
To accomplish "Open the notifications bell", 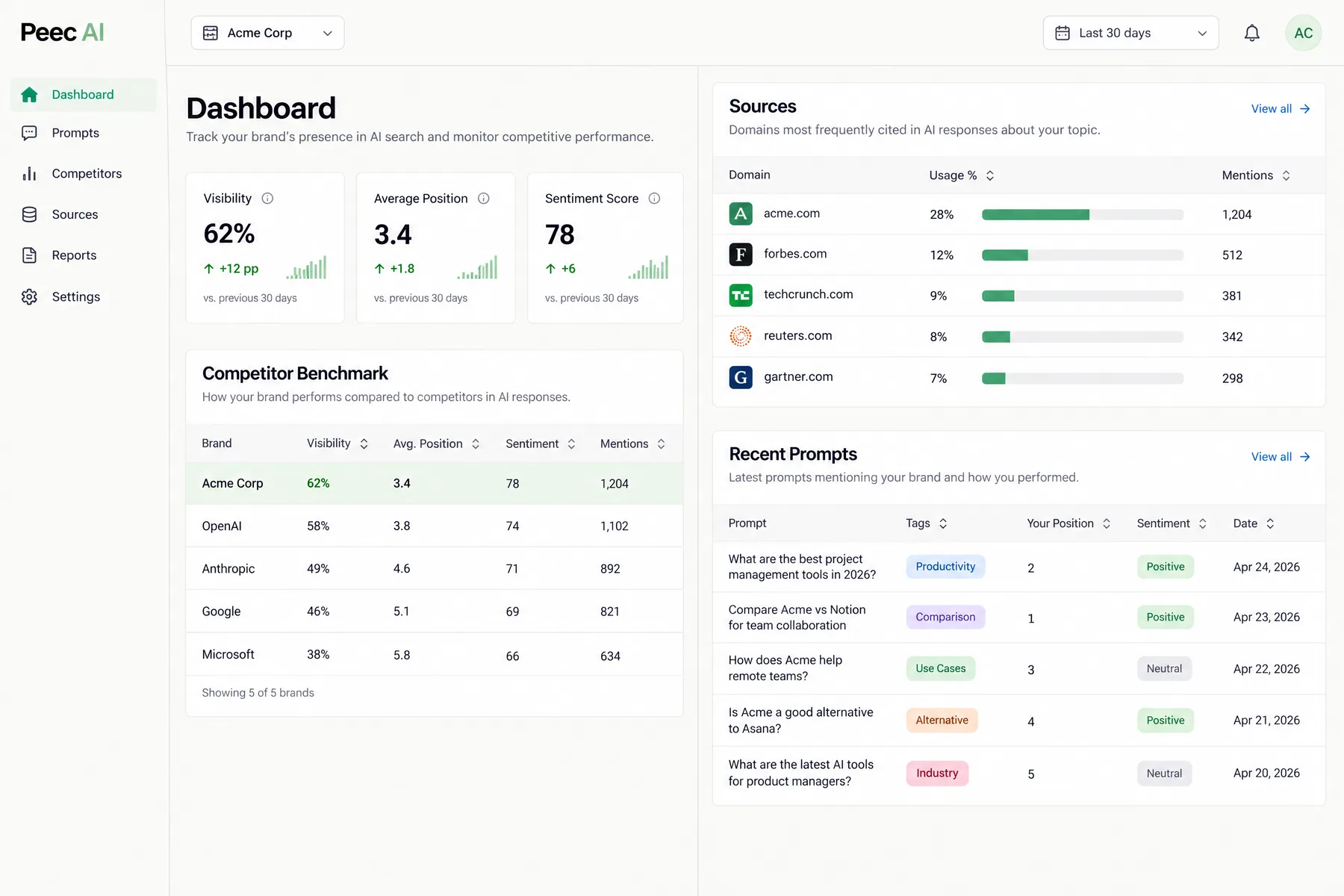I will [1252, 33].
